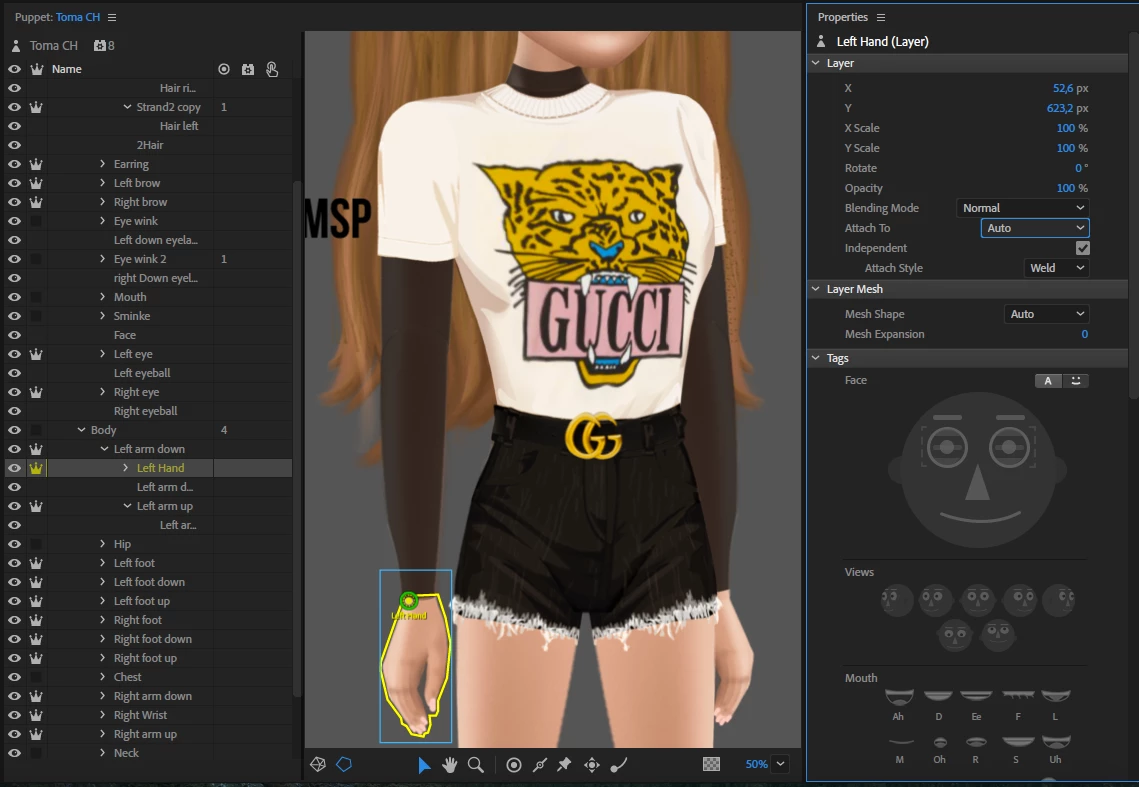Select the right profile head view tag
This screenshot has width=1139, height=787.
(x=1058, y=600)
